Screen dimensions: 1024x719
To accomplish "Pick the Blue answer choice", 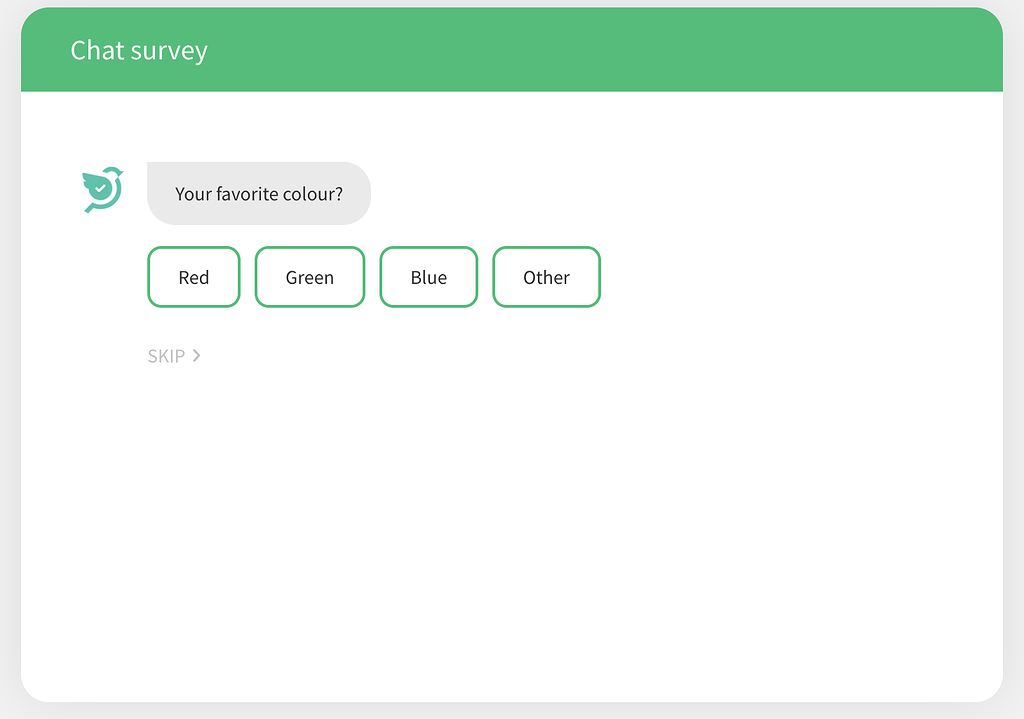I will pyautogui.click(x=428, y=277).
